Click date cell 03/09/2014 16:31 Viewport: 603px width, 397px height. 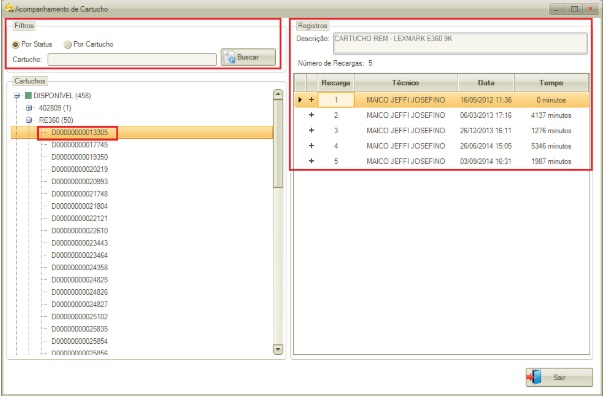tap(486, 162)
